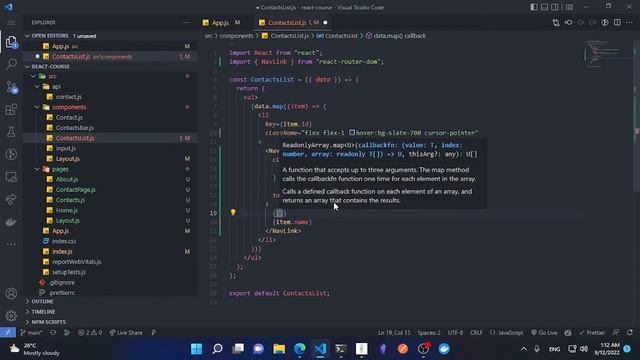Toggle secondary side bar in title bar
Viewport: 640px width, 360px height.
555,7
